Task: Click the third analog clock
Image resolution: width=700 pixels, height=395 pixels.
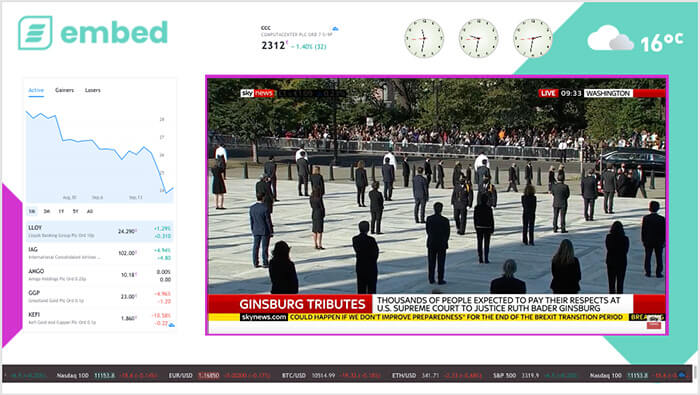Action: [532, 38]
